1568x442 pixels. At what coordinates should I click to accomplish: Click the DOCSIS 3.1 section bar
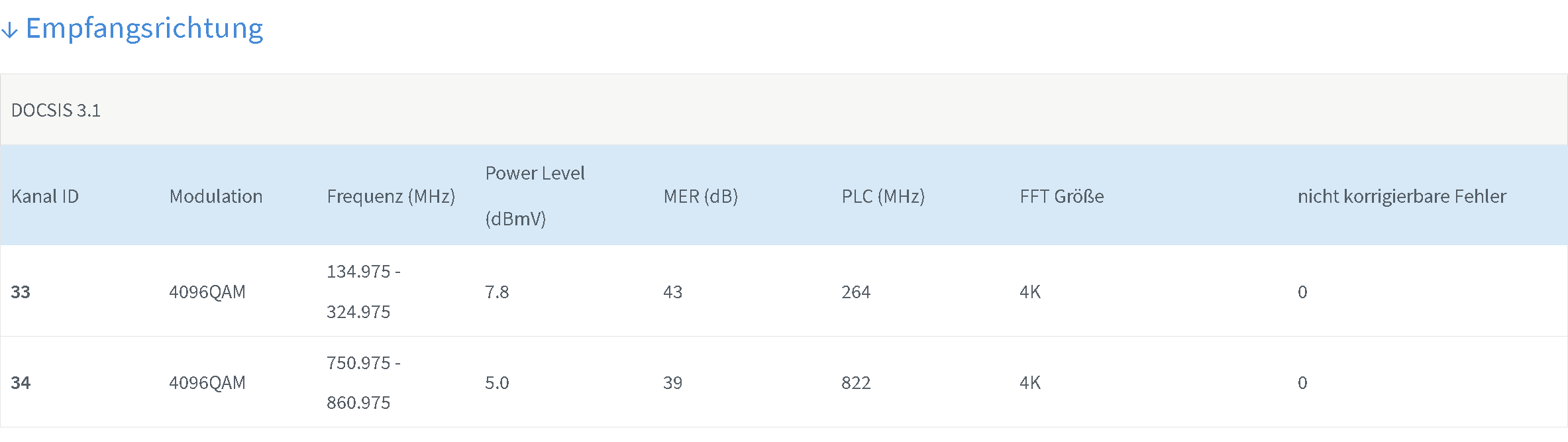[x=784, y=109]
